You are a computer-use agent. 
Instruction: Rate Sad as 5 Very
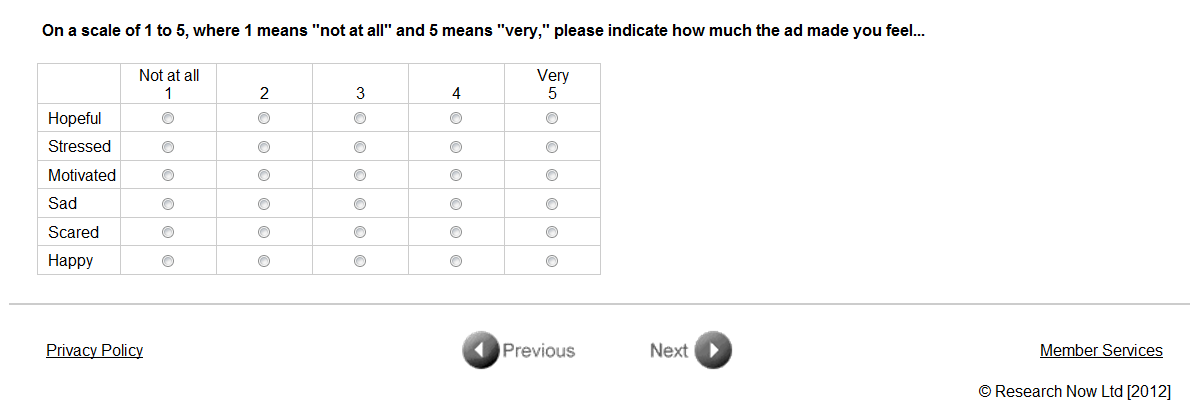point(552,204)
